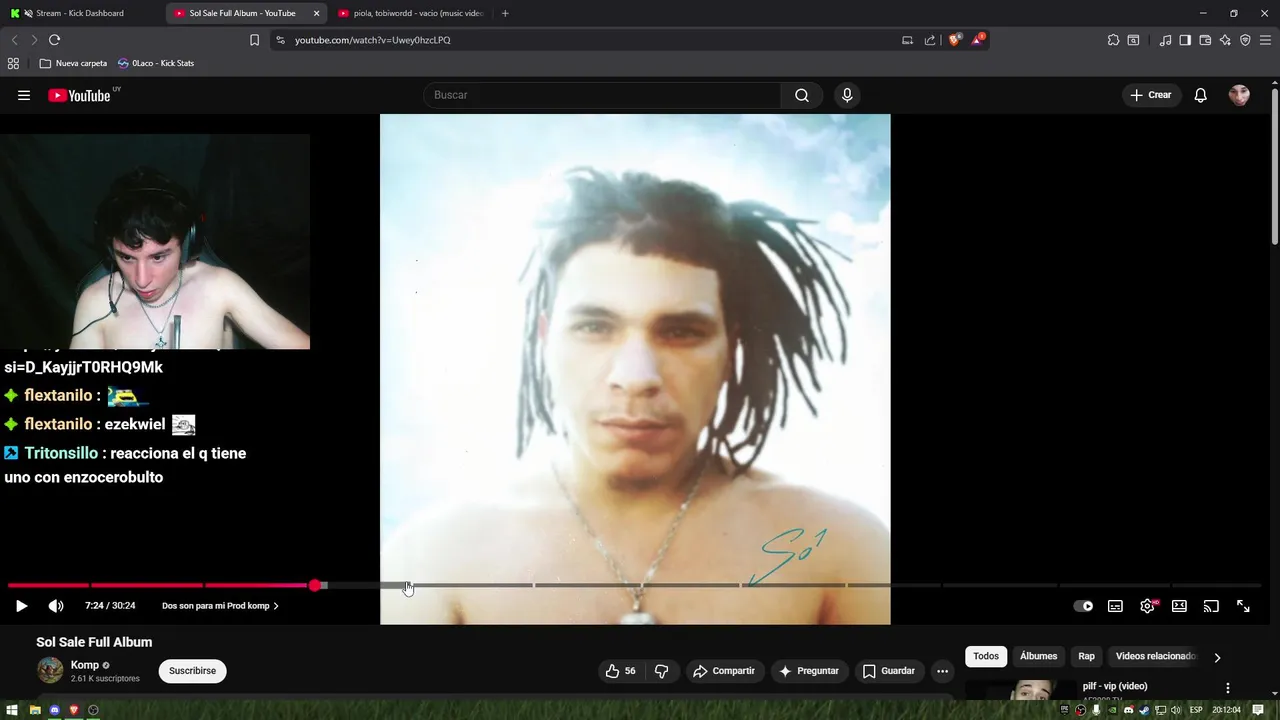The height and width of the screenshot is (720, 1280).
Task: Expand the chapter title Dos son para mi
Action: pos(220,606)
